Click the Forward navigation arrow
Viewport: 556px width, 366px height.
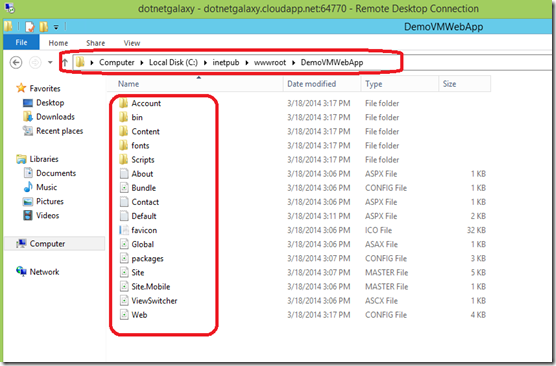click(35, 62)
